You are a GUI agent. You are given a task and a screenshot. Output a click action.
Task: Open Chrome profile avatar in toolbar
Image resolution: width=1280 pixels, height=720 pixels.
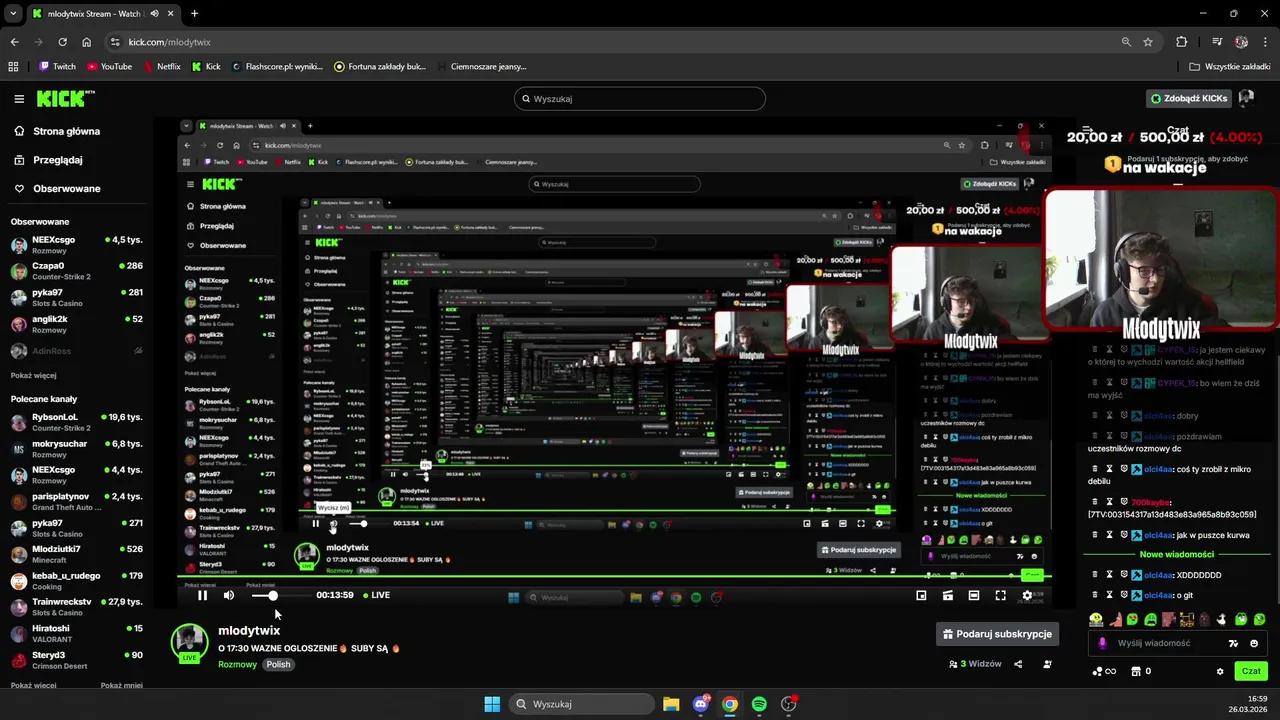click(x=1241, y=42)
